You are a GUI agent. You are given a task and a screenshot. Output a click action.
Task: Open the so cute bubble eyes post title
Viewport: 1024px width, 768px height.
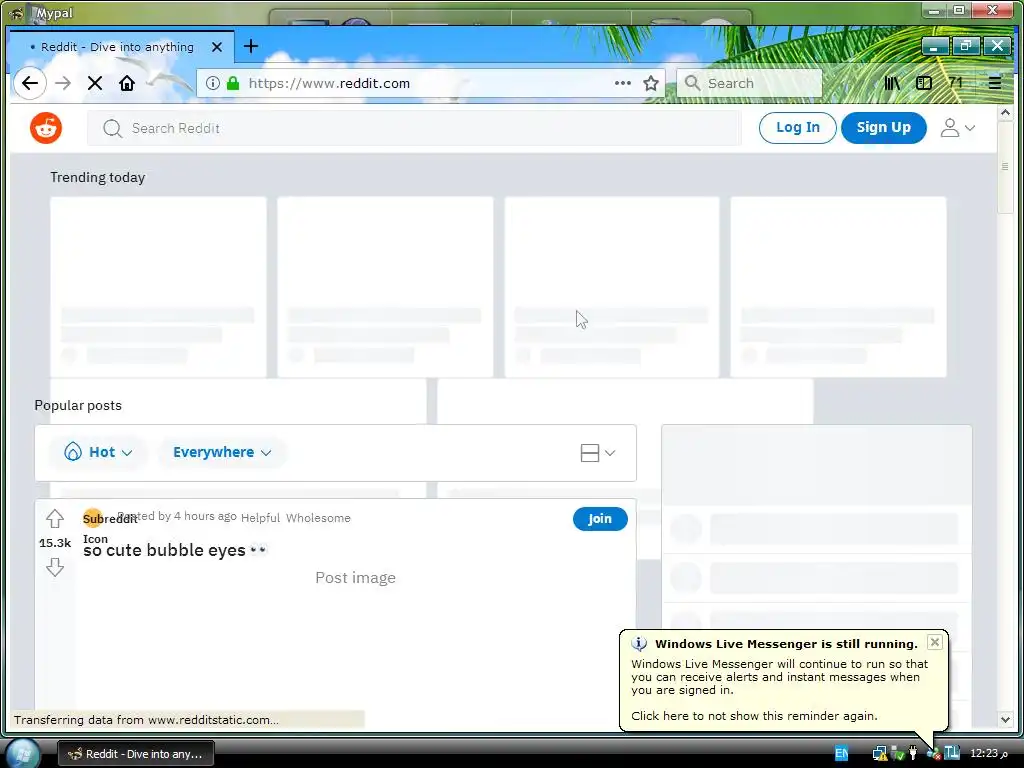175,550
